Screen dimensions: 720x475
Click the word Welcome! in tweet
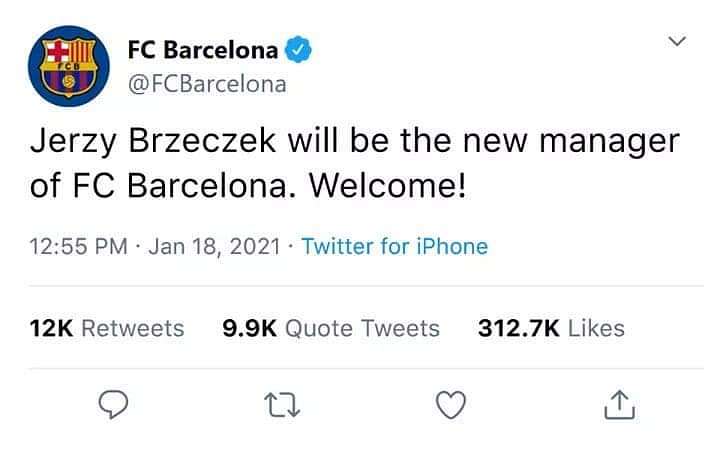pyautogui.click(x=388, y=187)
